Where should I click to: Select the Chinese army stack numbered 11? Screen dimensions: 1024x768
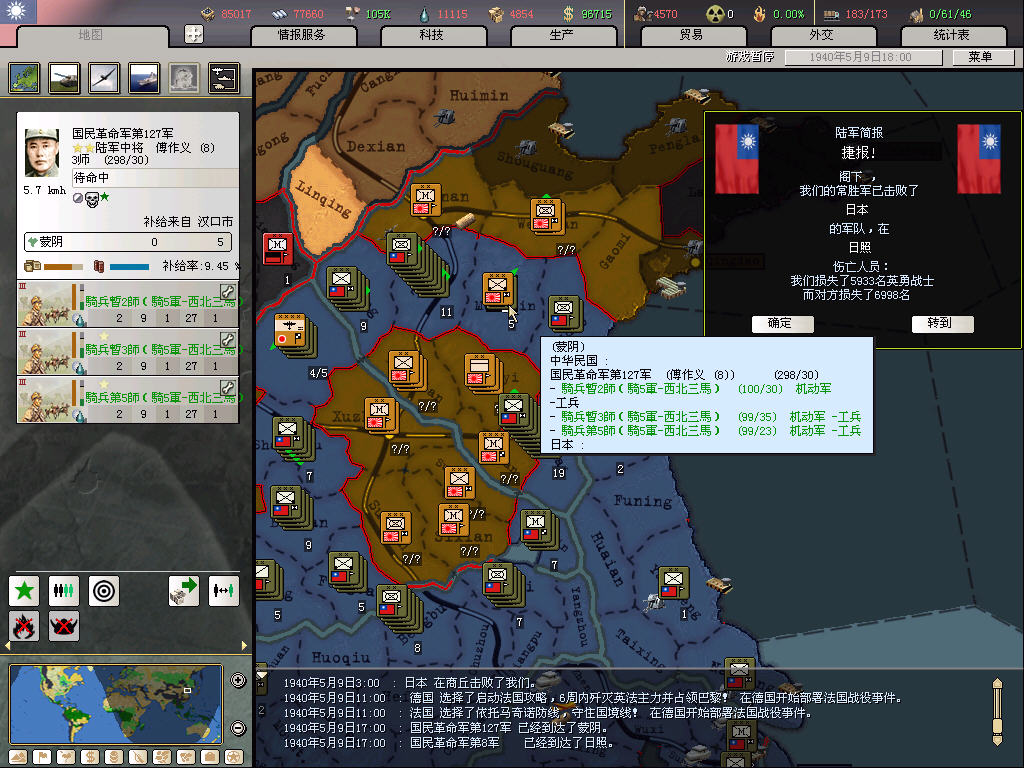402,250
